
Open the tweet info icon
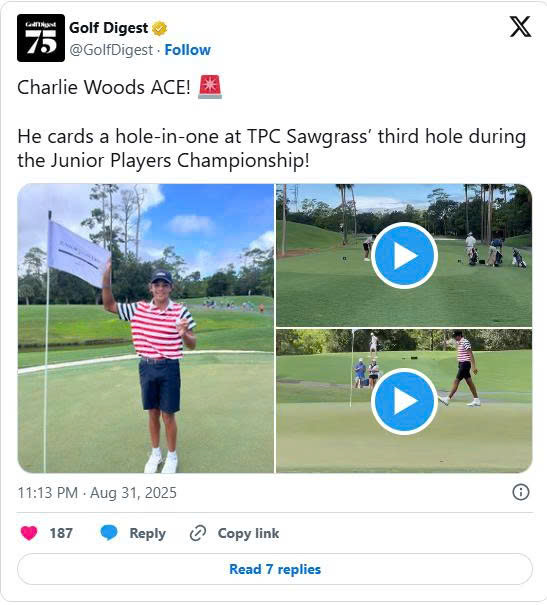point(520,492)
